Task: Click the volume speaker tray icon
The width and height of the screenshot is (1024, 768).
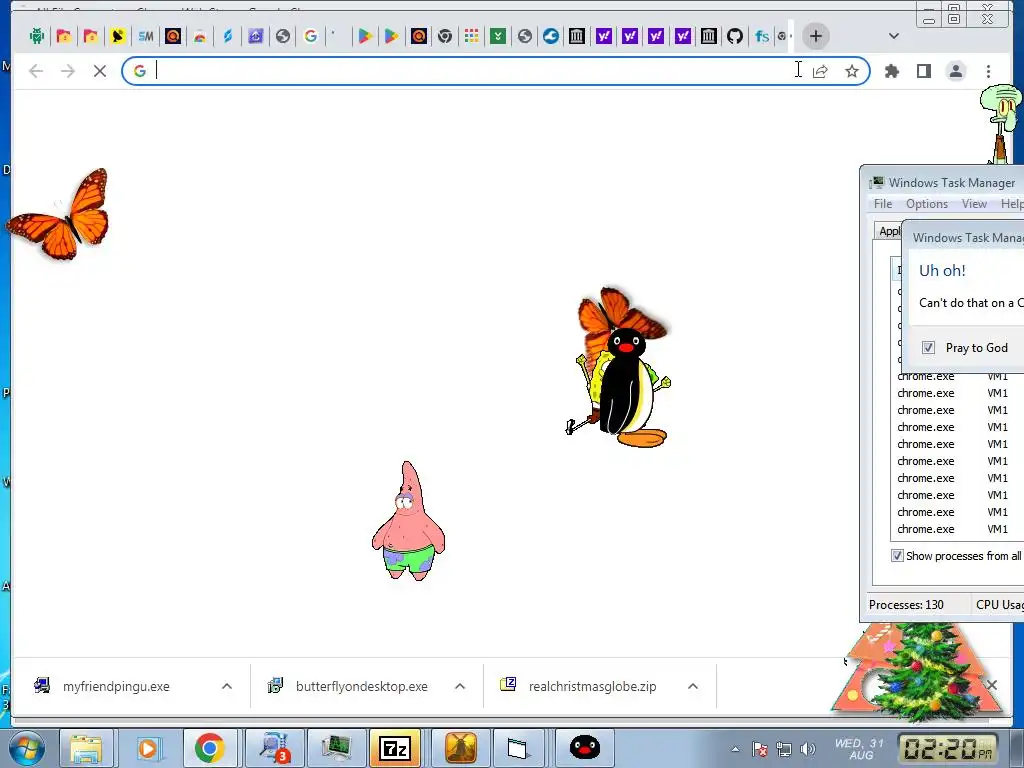Action: 808,749
